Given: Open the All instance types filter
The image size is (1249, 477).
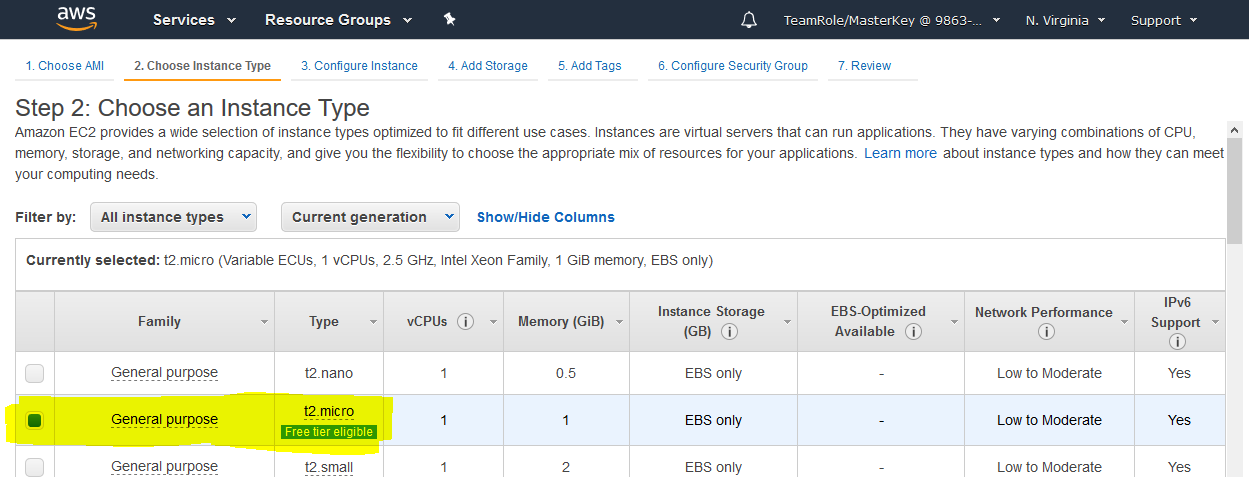Looking at the screenshot, I should pyautogui.click(x=173, y=217).
